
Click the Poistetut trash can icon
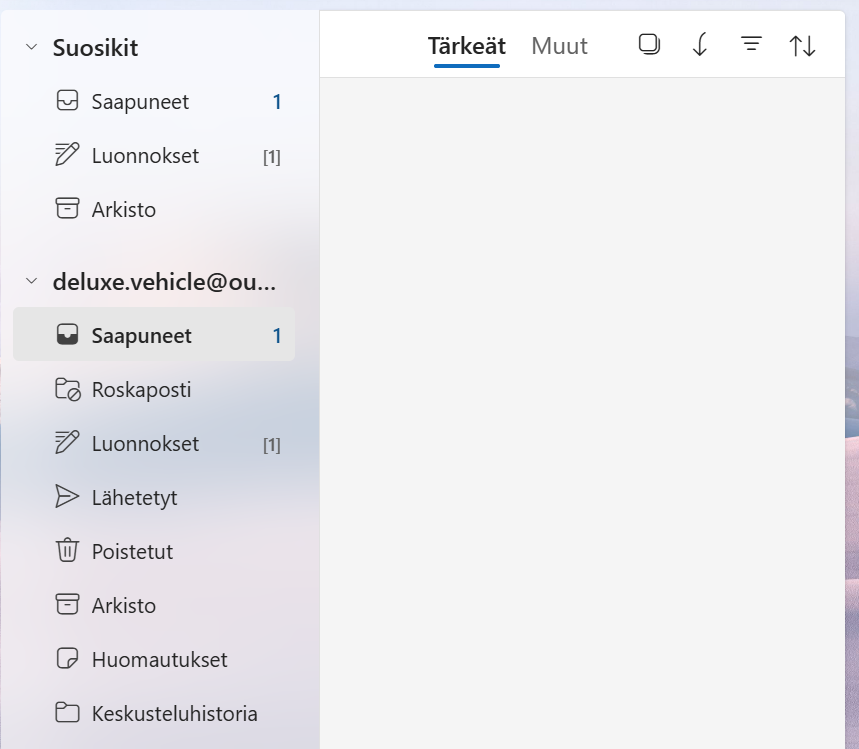67,551
